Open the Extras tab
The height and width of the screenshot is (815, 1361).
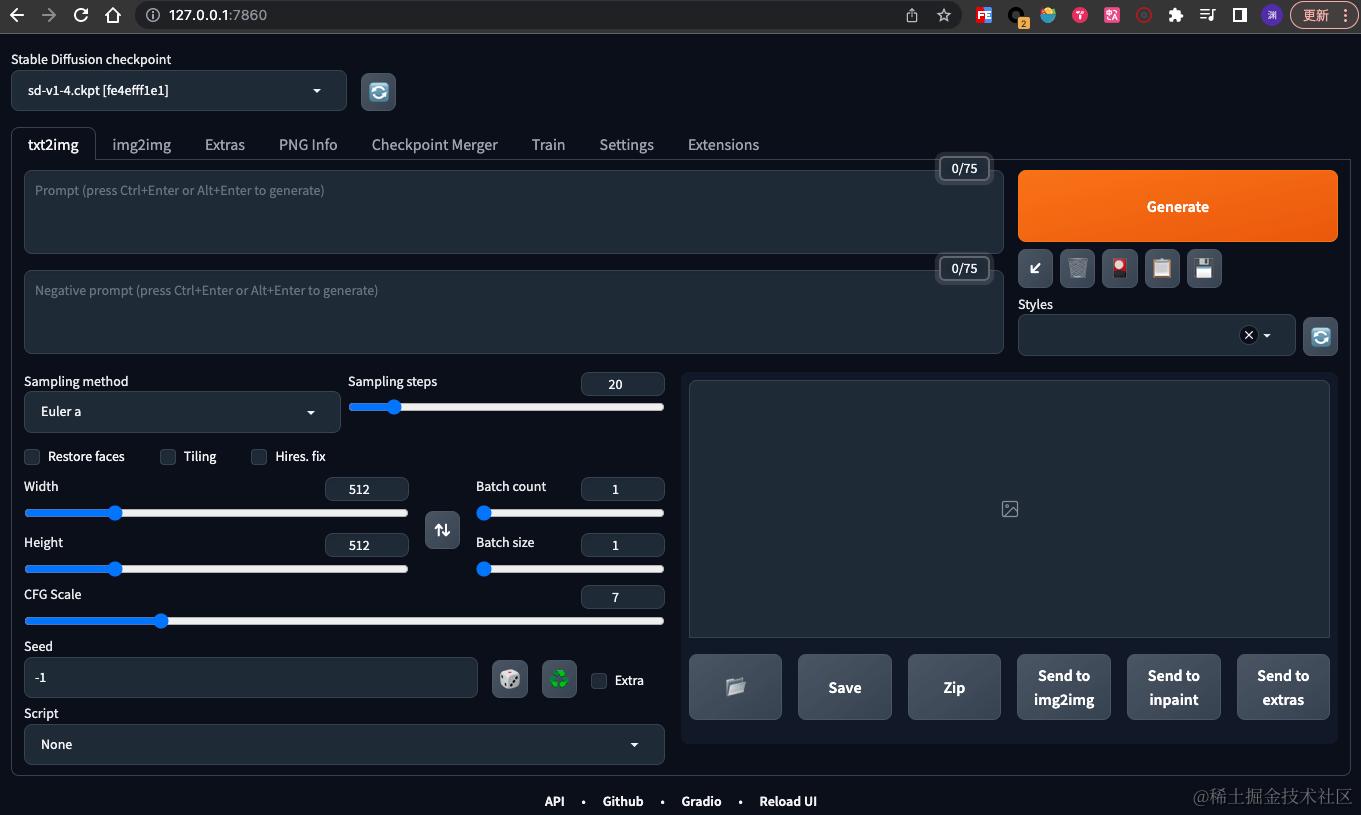(225, 145)
